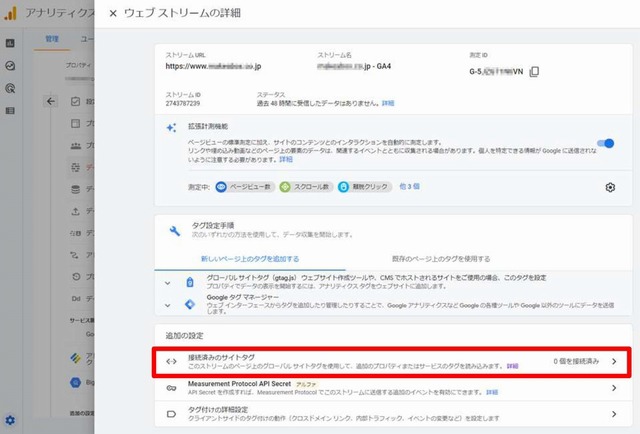Click the Data Streams icon in admin list
Viewport: 640px width, 434px height.
(76, 167)
